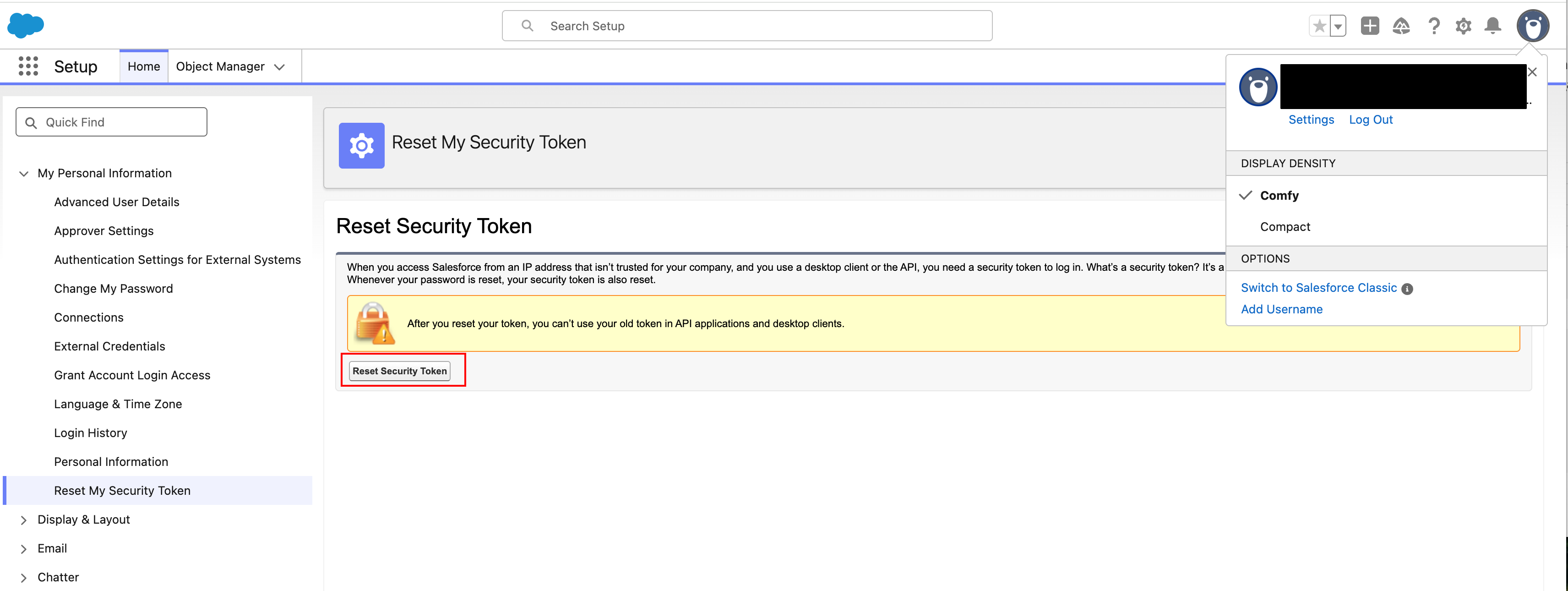Open Salesforce Help with the question mark icon
The height and width of the screenshot is (591, 1568).
pyautogui.click(x=1434, y=26)
